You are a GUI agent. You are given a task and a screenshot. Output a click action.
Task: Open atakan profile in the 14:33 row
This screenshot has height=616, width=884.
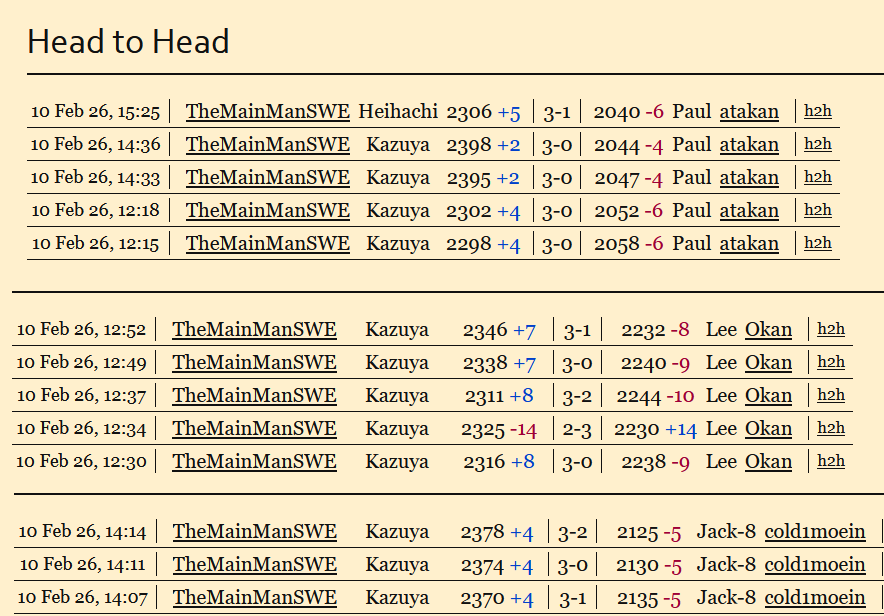749,178
